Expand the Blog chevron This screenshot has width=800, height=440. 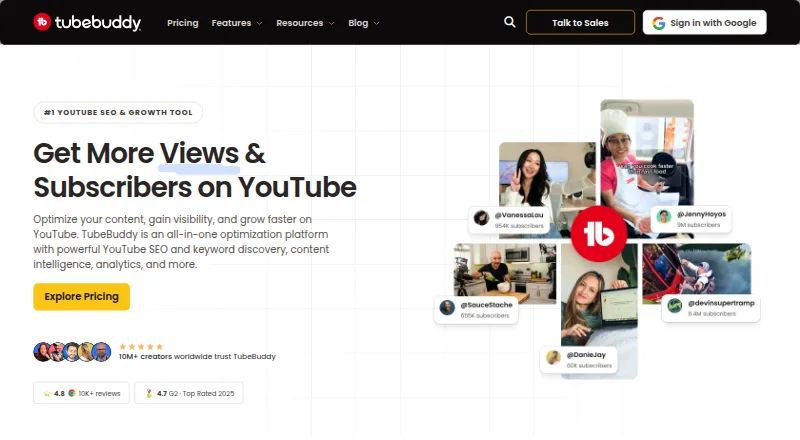pos(377,23)
